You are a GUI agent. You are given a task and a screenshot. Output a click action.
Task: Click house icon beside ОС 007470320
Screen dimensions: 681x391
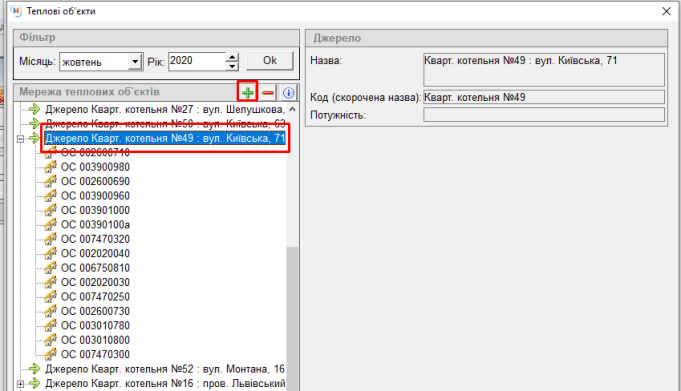[x=50, y=239]
